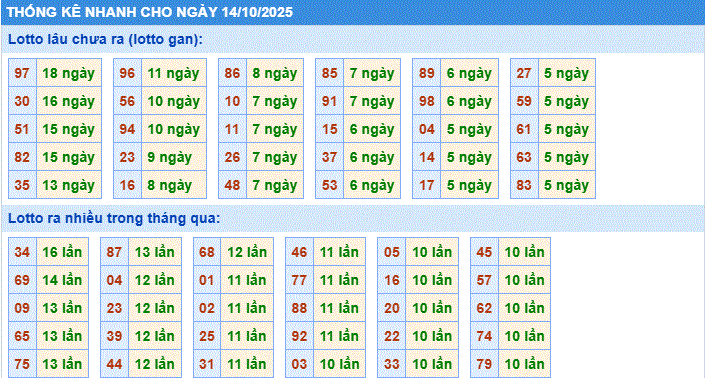The width and height of the screenshot is (705, 378).
Task: Click '5 ngày' beside number 59
Action: tap(567, 101)
